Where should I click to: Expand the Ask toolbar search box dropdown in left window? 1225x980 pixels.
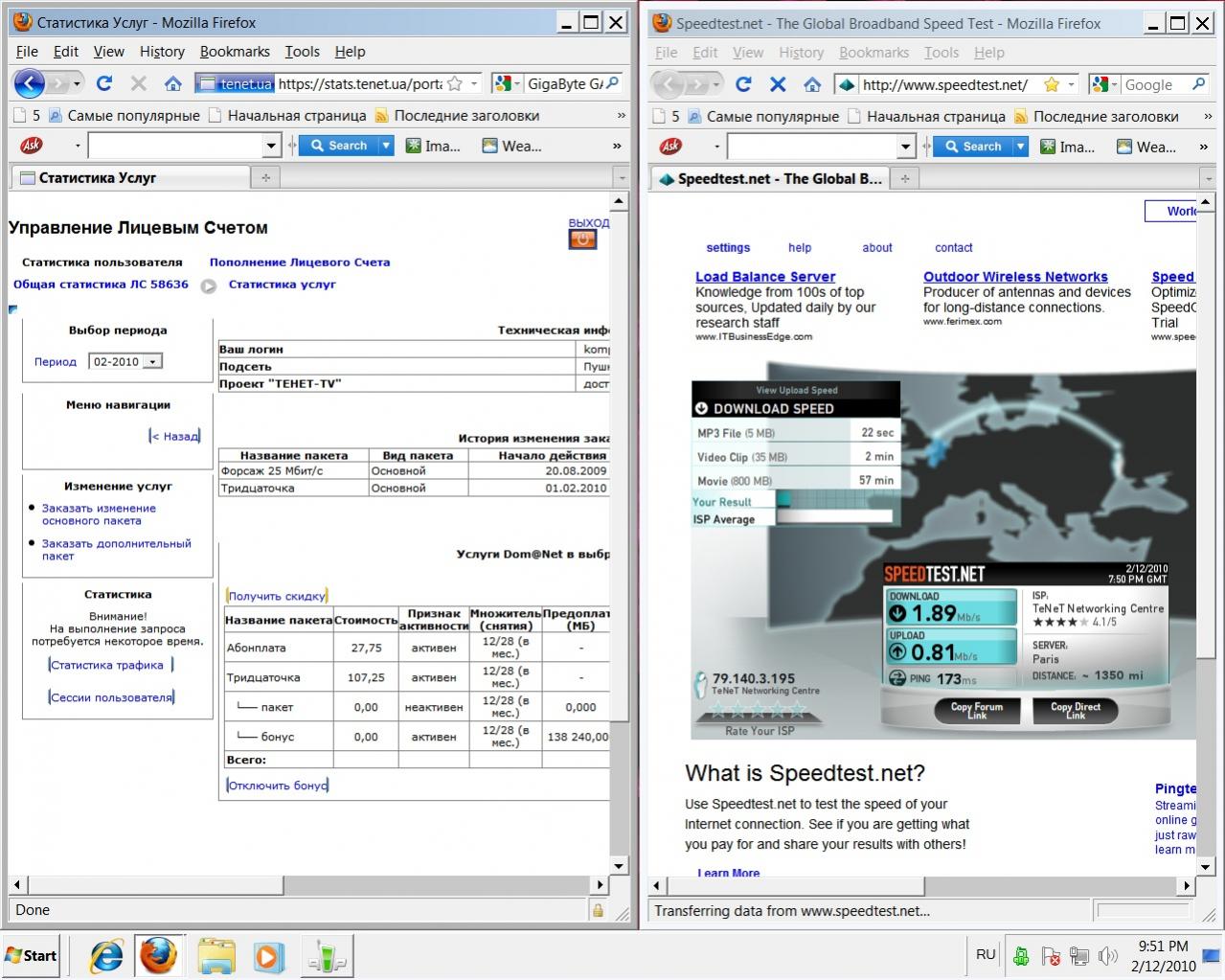(x=270, y=146)
